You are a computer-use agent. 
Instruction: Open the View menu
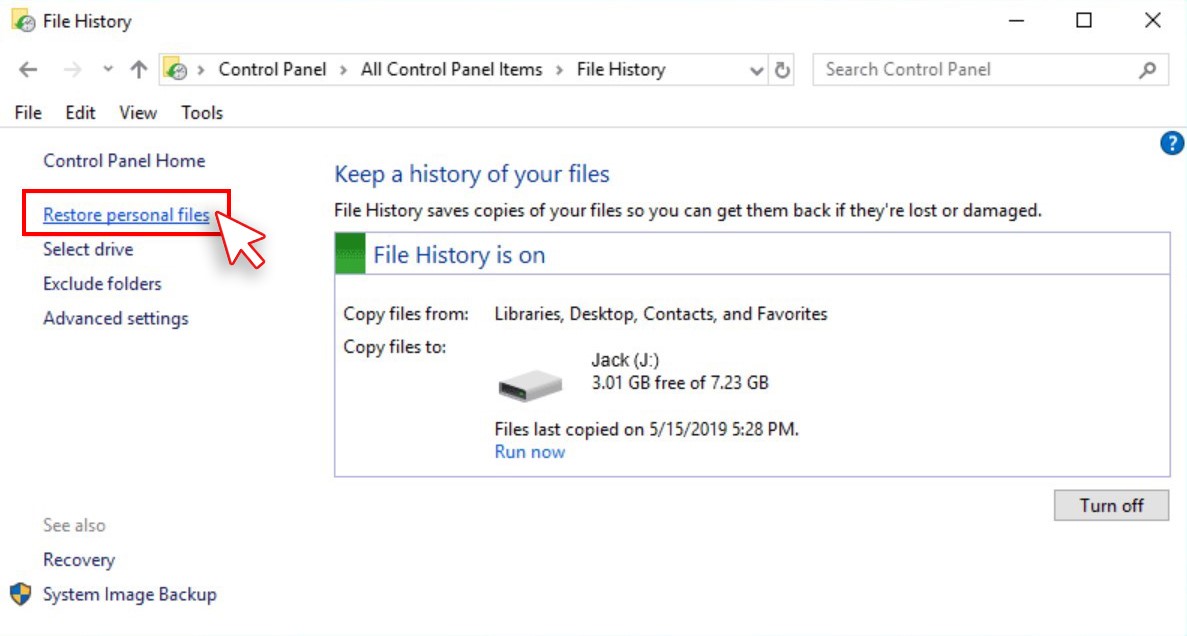[138, 113]
